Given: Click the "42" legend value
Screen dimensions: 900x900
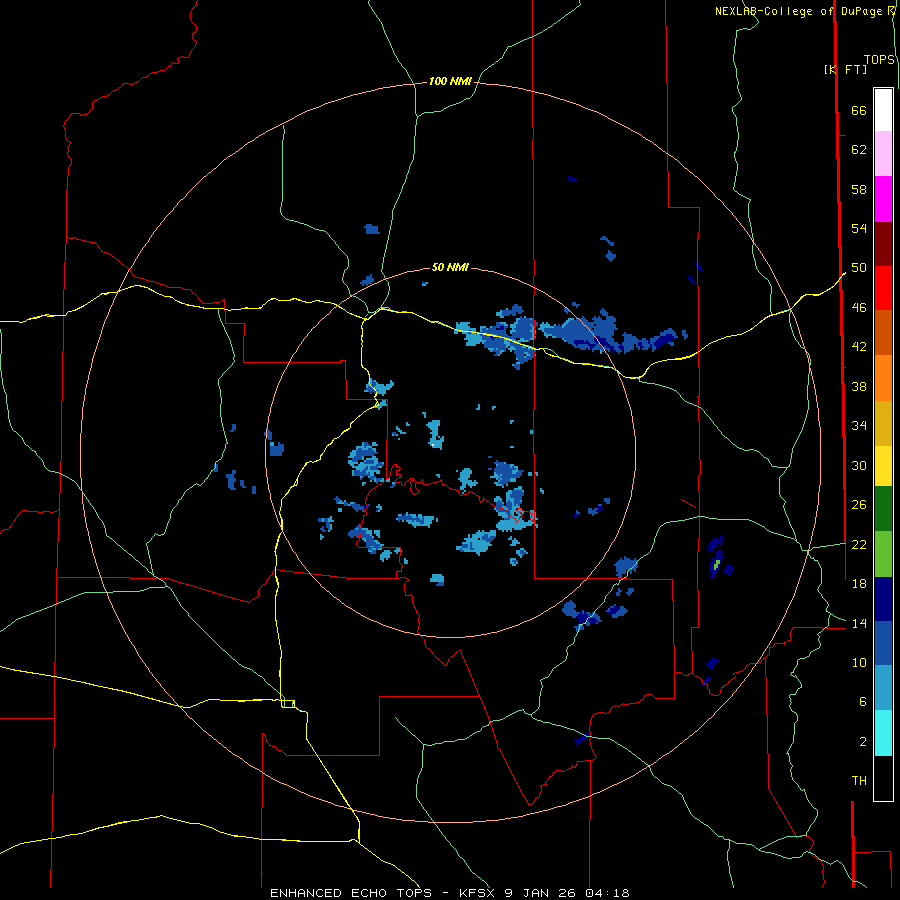Looking at the screenshot, I should click(x=859, y=347).
